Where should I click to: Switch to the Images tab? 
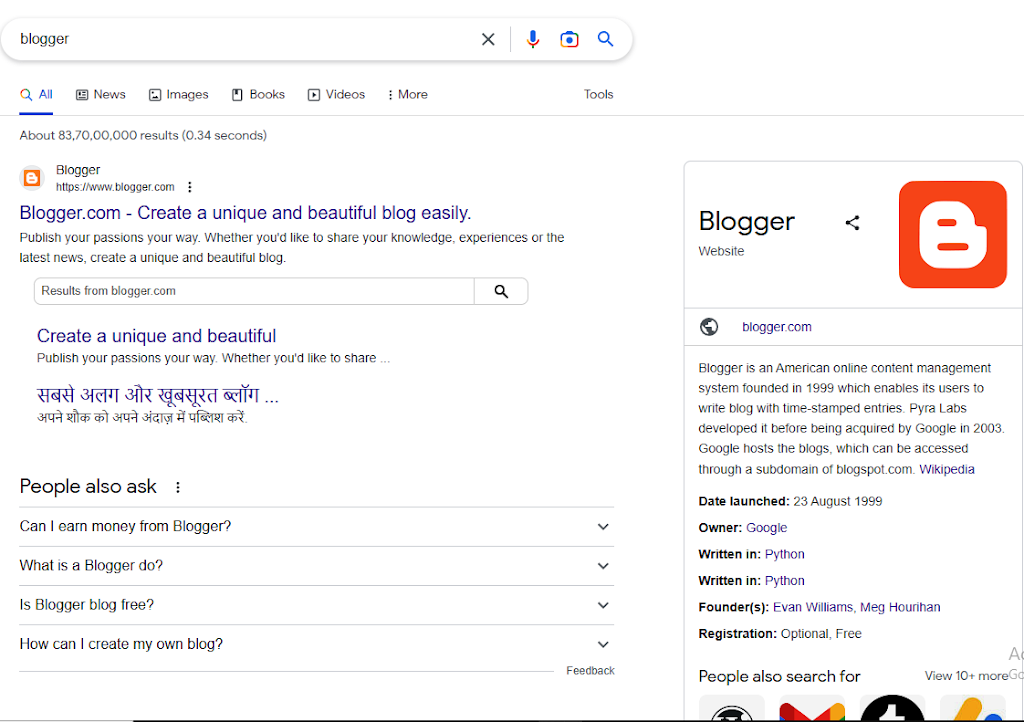pos(178,95)
